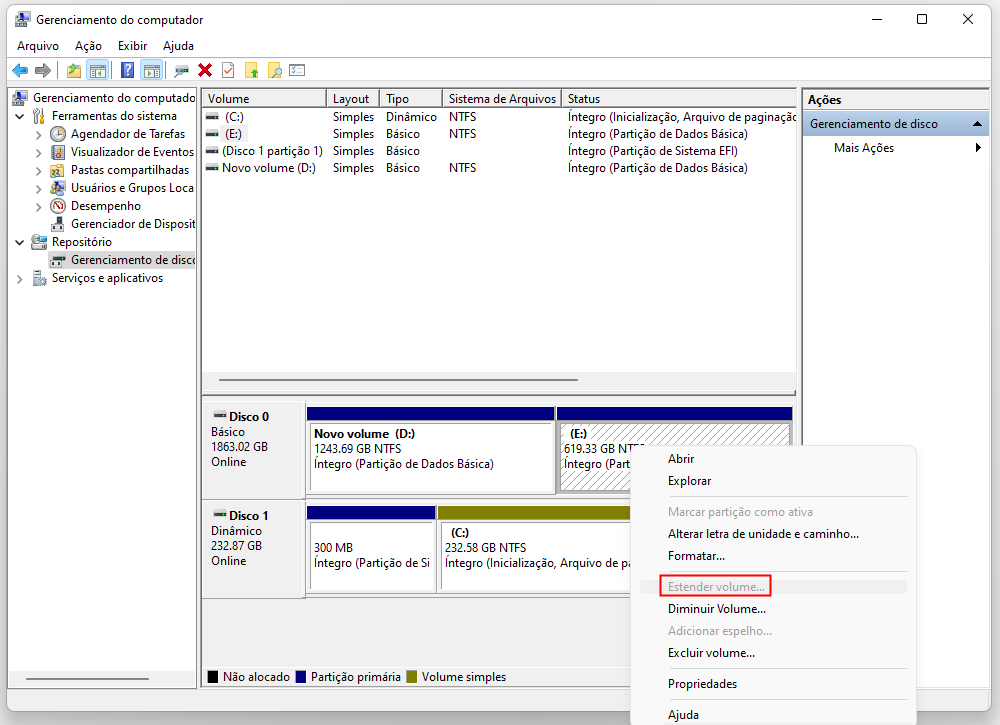Click the red X delete toolbar icon
Screen dimensions: 1000x725
[x=205, y=70]
